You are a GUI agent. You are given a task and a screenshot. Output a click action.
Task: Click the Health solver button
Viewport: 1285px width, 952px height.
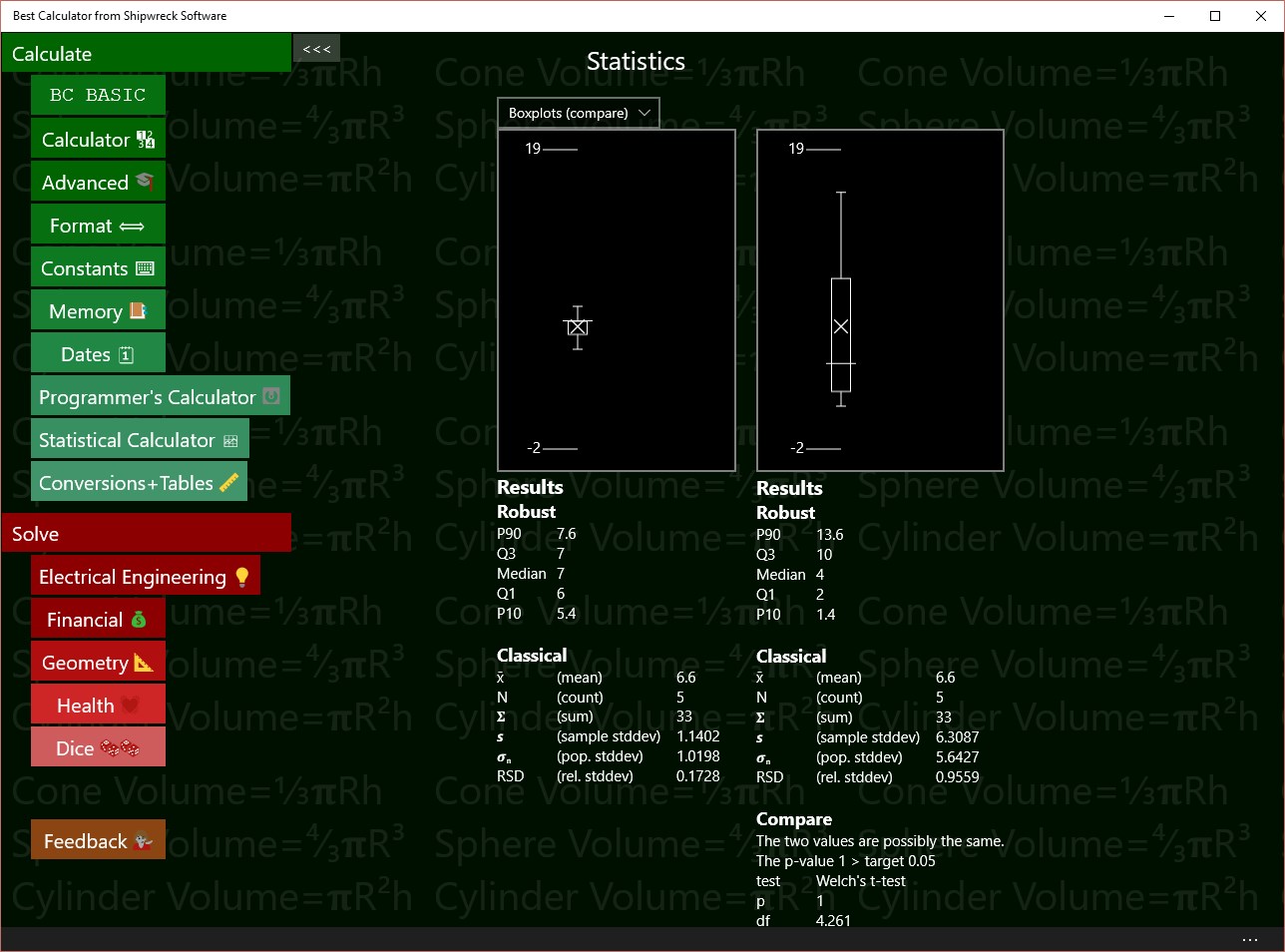(97, 704)
